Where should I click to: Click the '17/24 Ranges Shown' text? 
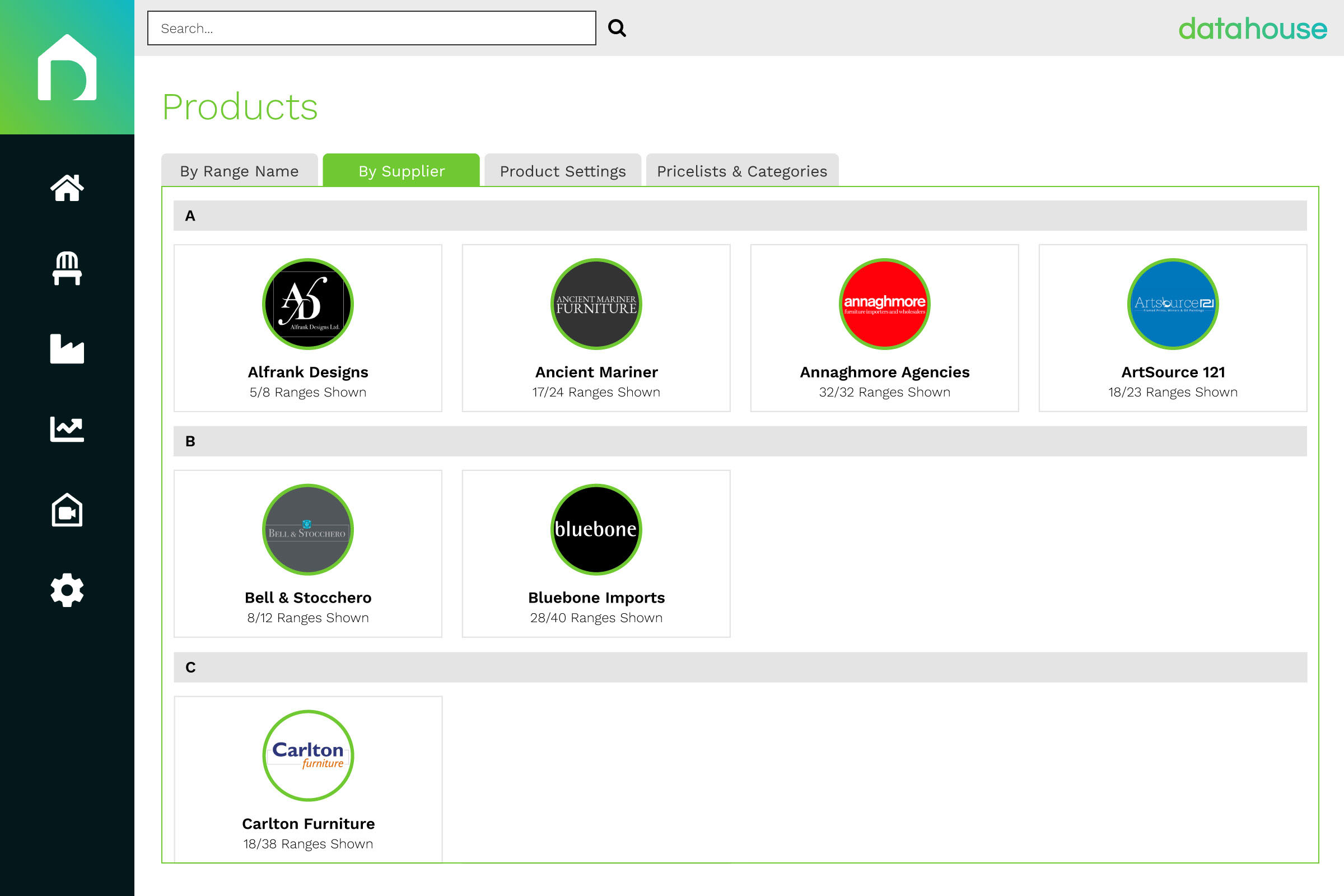coord(596,392)
